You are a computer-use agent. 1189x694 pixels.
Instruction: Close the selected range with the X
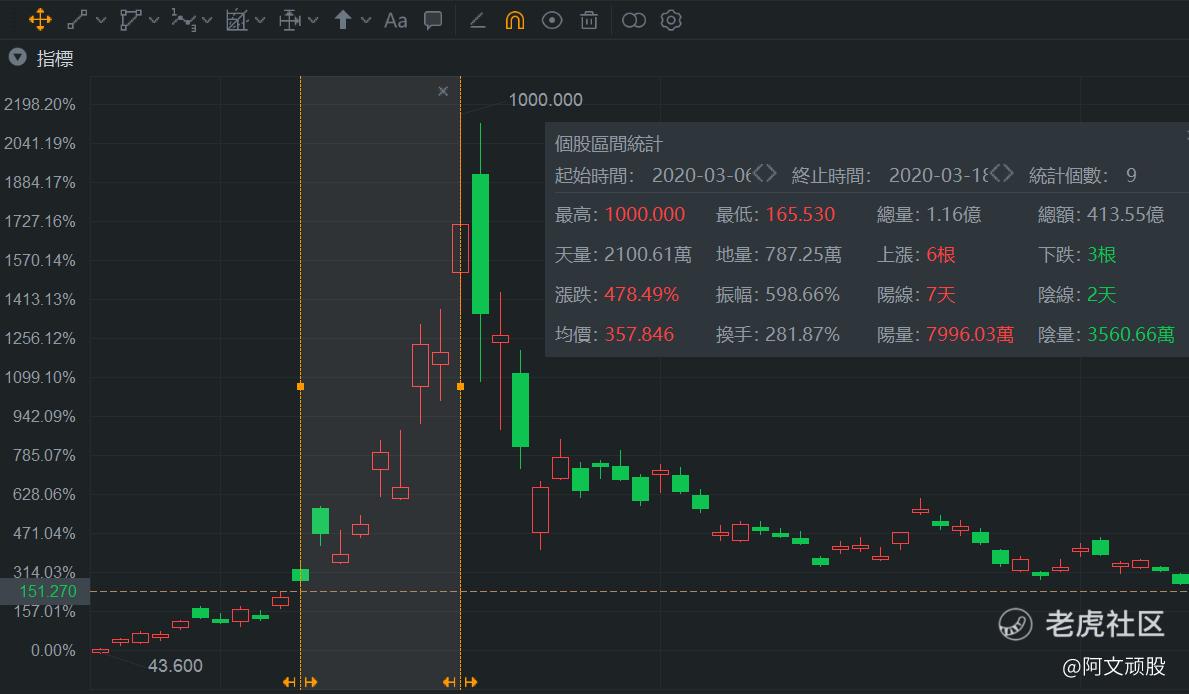pyautogui.click(x=443, y=91)
